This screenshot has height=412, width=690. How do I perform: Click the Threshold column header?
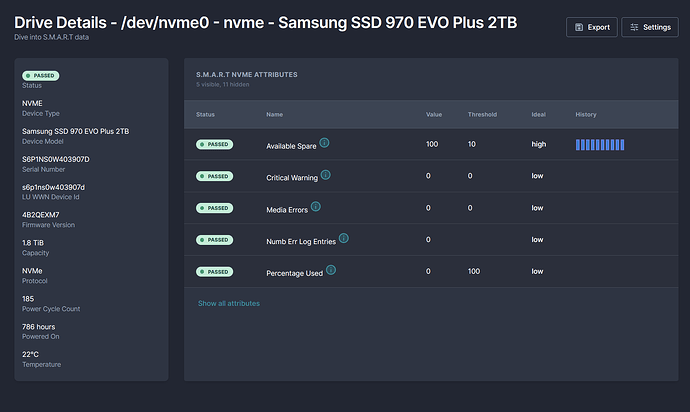click(x=482, y=114)
